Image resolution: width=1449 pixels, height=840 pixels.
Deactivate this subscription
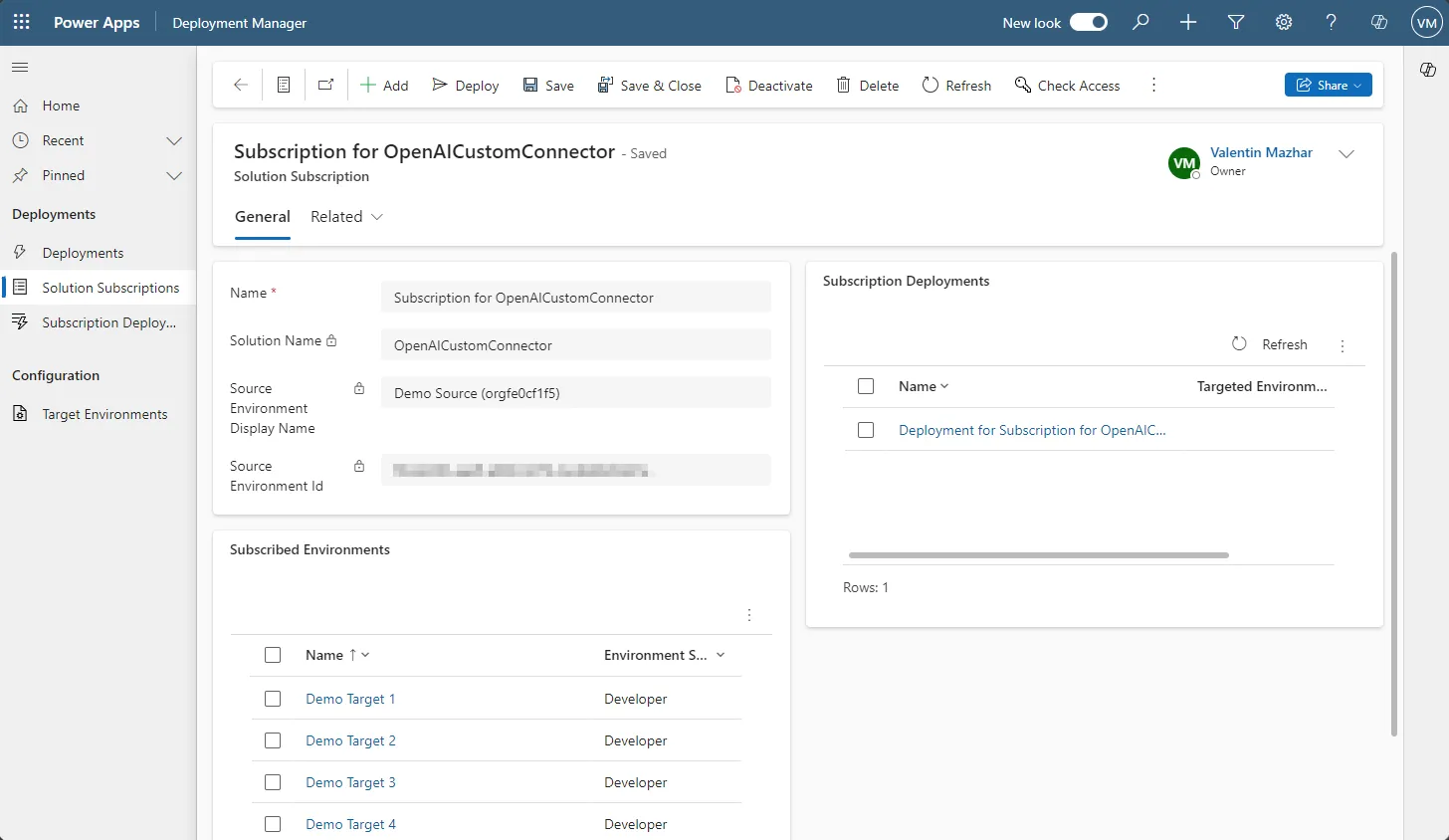769,86
